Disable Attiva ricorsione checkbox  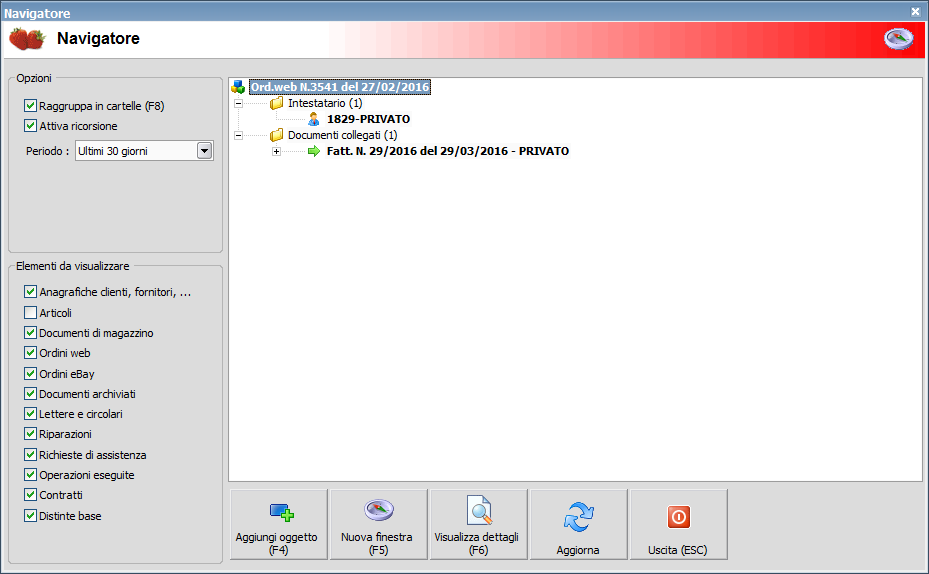tap(30, 126)
